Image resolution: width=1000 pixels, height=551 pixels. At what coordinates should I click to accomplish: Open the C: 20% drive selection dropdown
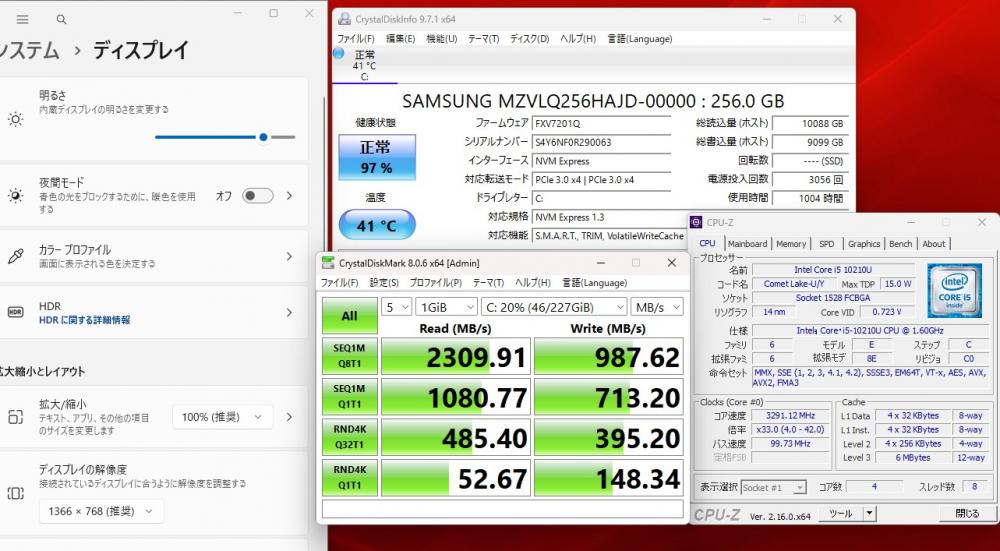point(554,307)
